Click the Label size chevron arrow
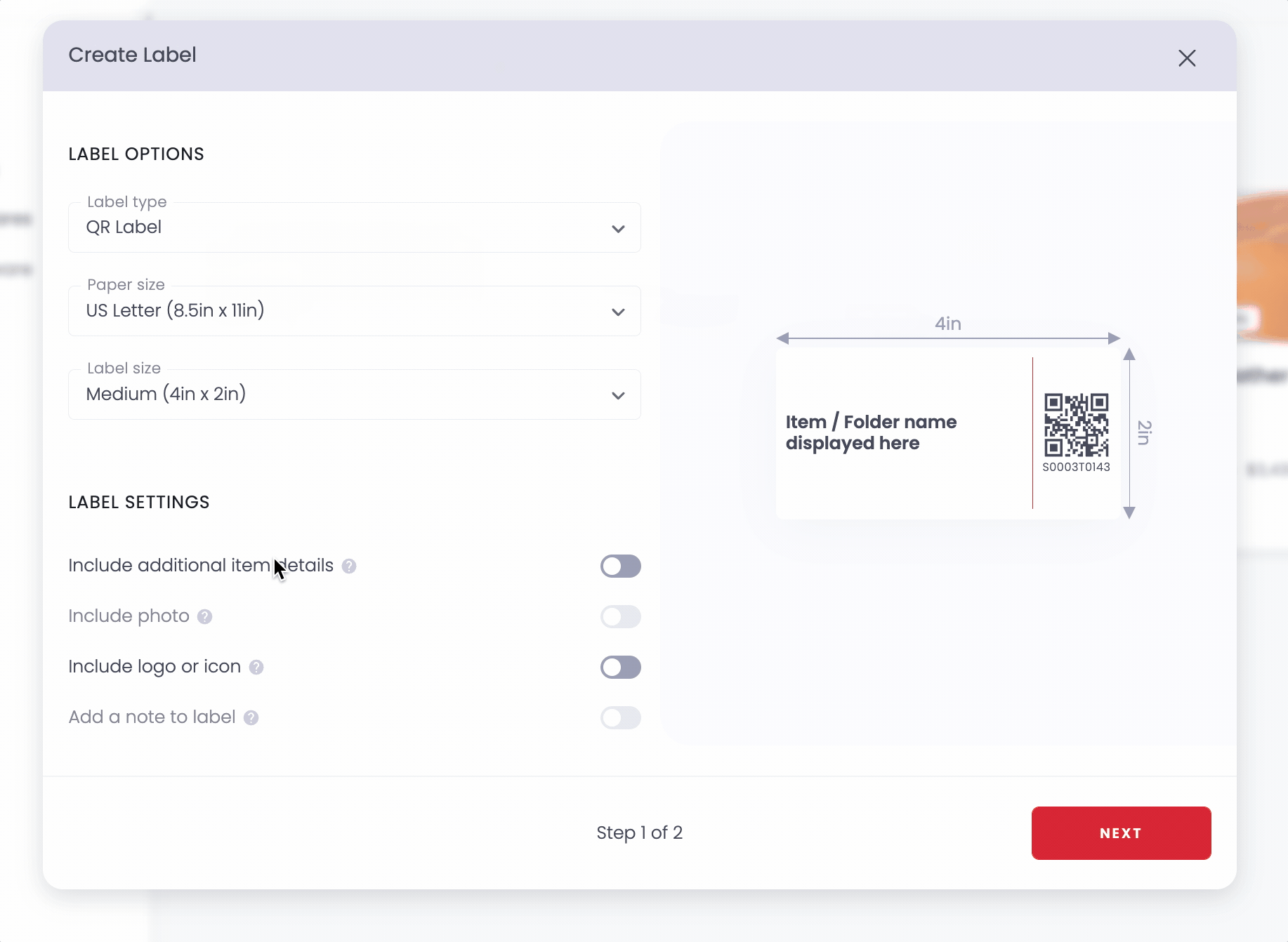Screen dimensions: 1288x942 [619, 394]
